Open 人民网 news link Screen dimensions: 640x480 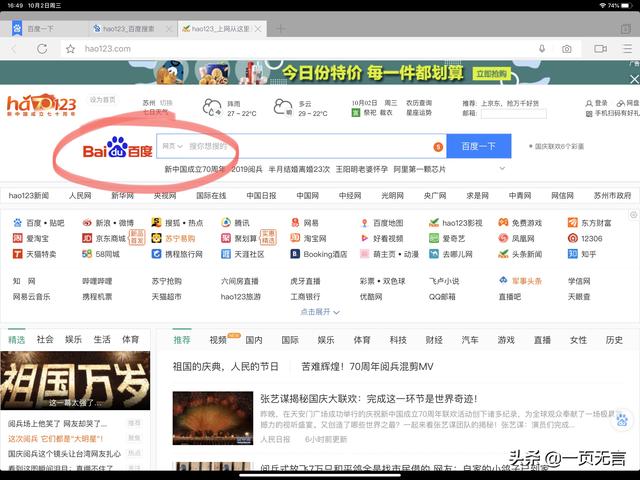point(80,196)
